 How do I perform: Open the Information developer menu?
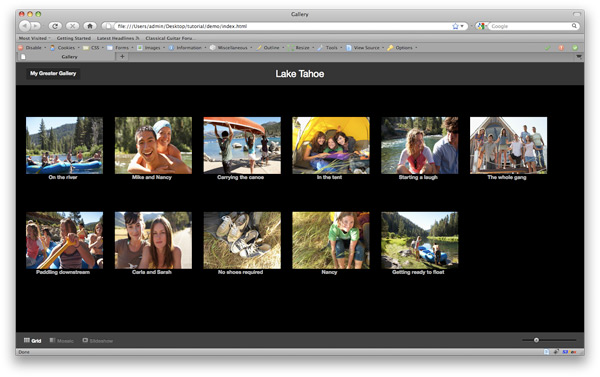click(188, 48)
